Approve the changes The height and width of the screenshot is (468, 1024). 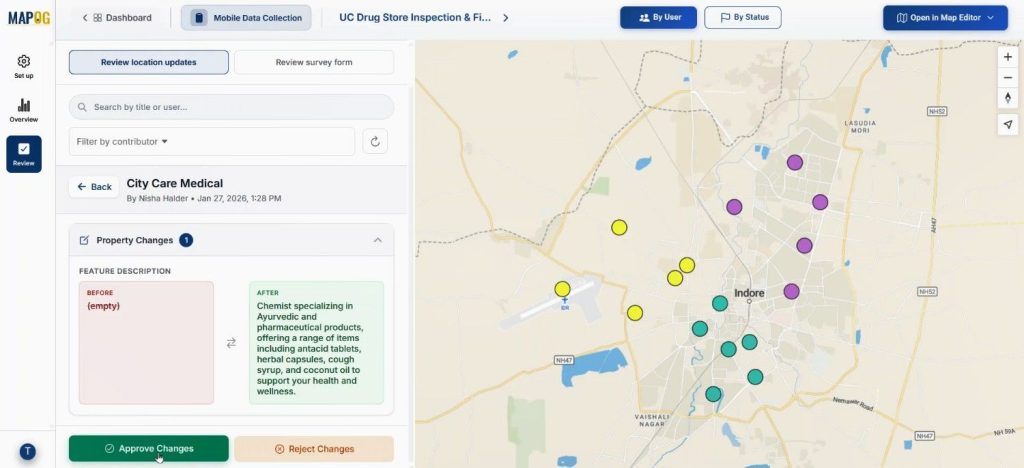(x=149, y=448)
